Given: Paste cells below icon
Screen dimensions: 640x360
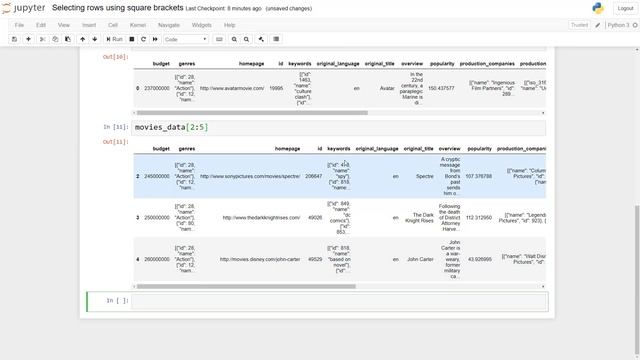Looking at the screenshot, I should click(x=68, y=39).
